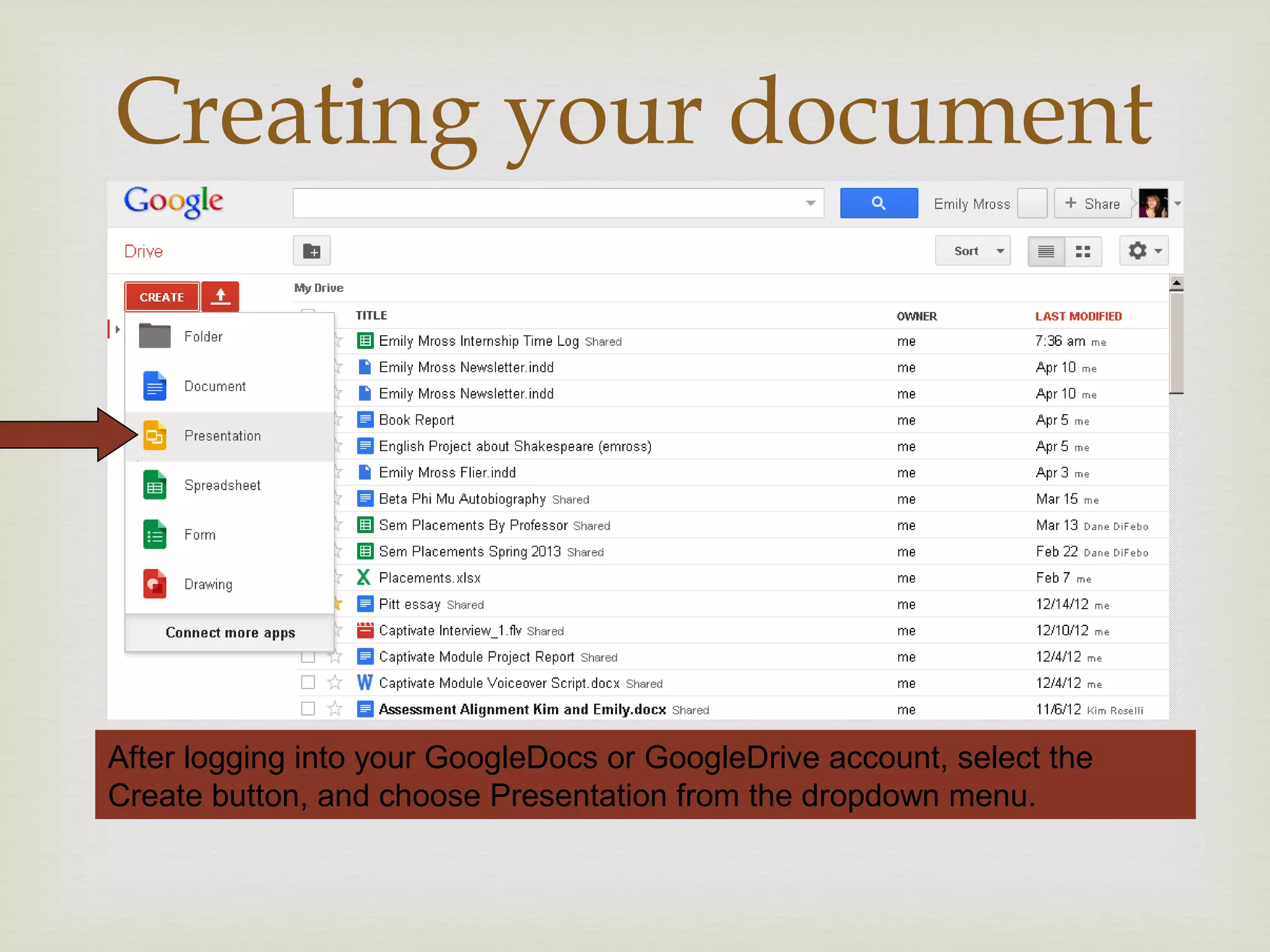Image resolution: width=1270 pixels, height=952 pixels.
Task: Click Folder icon in the Create menu
Action: point(154,336)
